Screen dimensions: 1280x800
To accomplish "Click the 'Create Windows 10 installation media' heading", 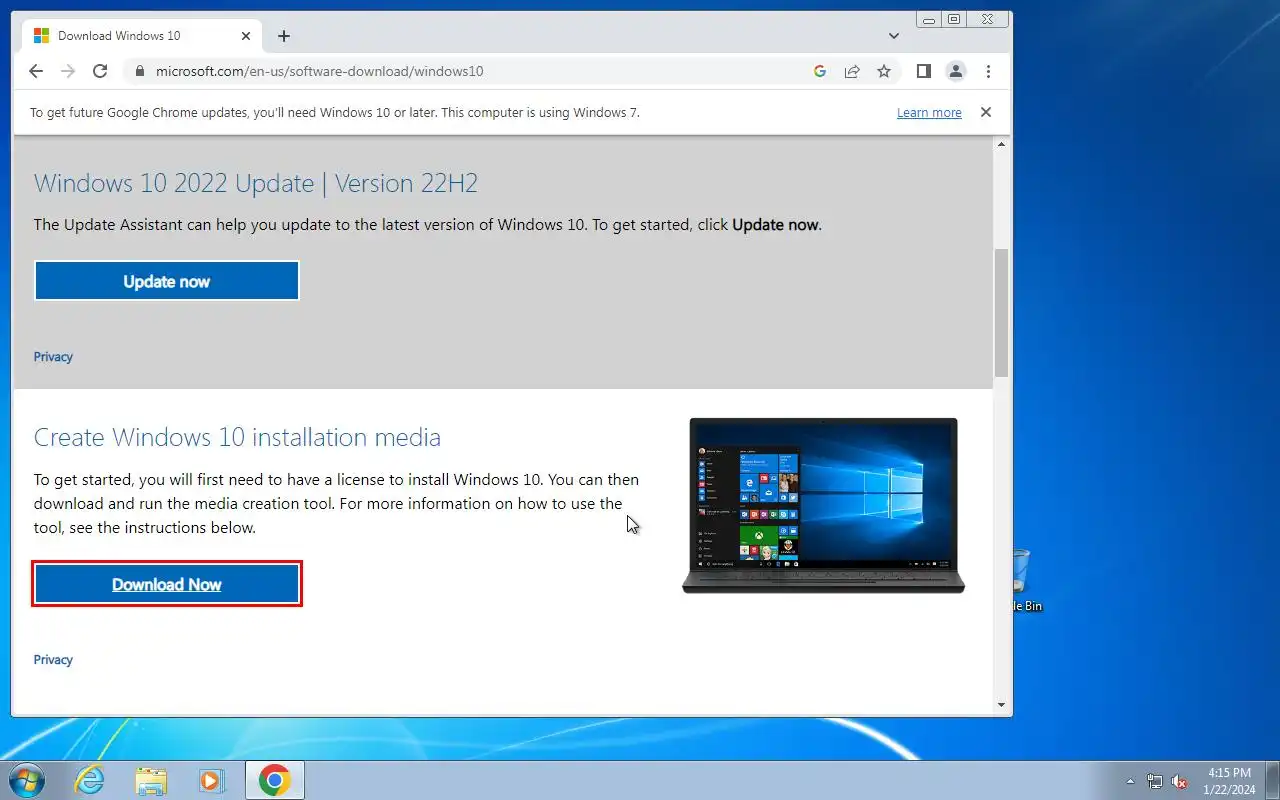I will [x=237, y=437].
